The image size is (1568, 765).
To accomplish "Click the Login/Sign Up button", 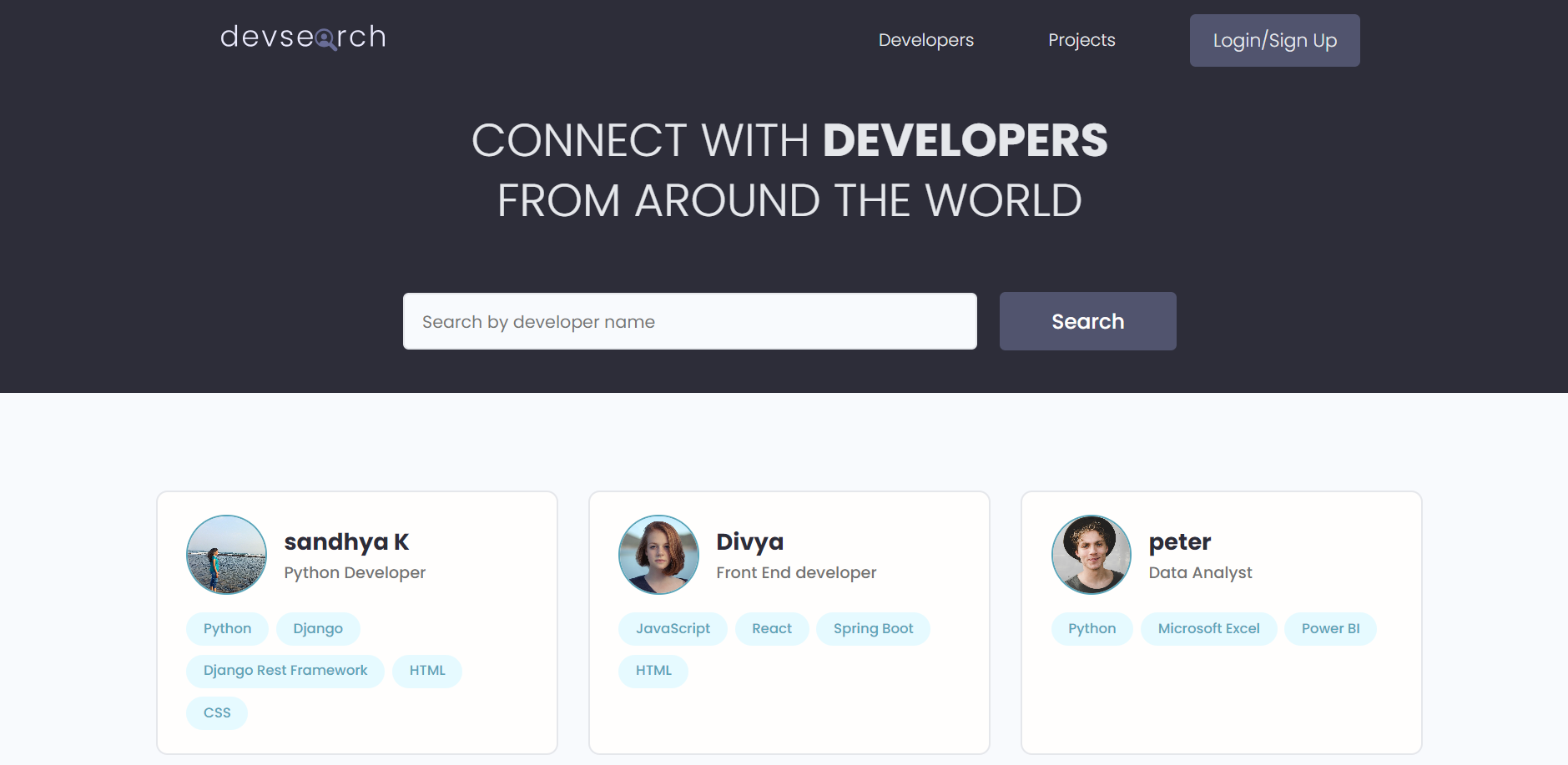I will [x=1274, y=39].
